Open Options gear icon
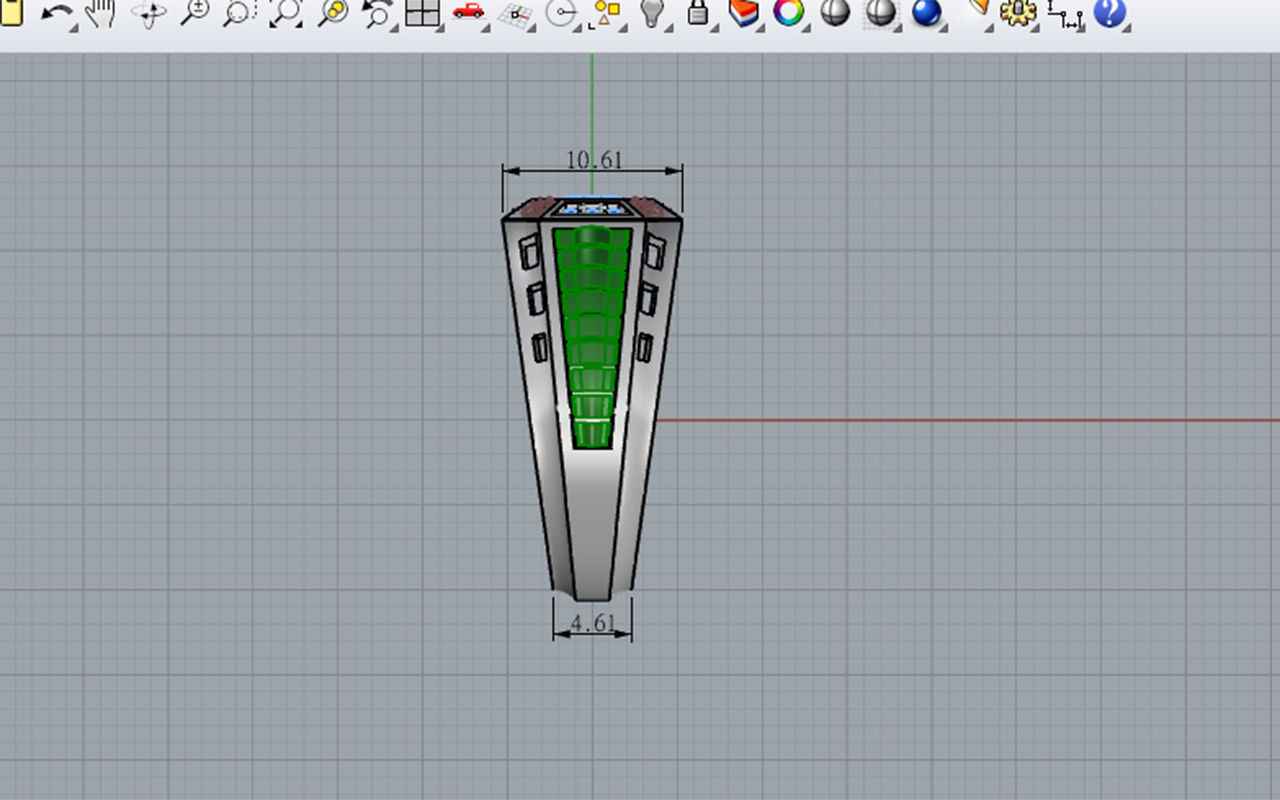The image size is (1280, 800). point(1018,13)
